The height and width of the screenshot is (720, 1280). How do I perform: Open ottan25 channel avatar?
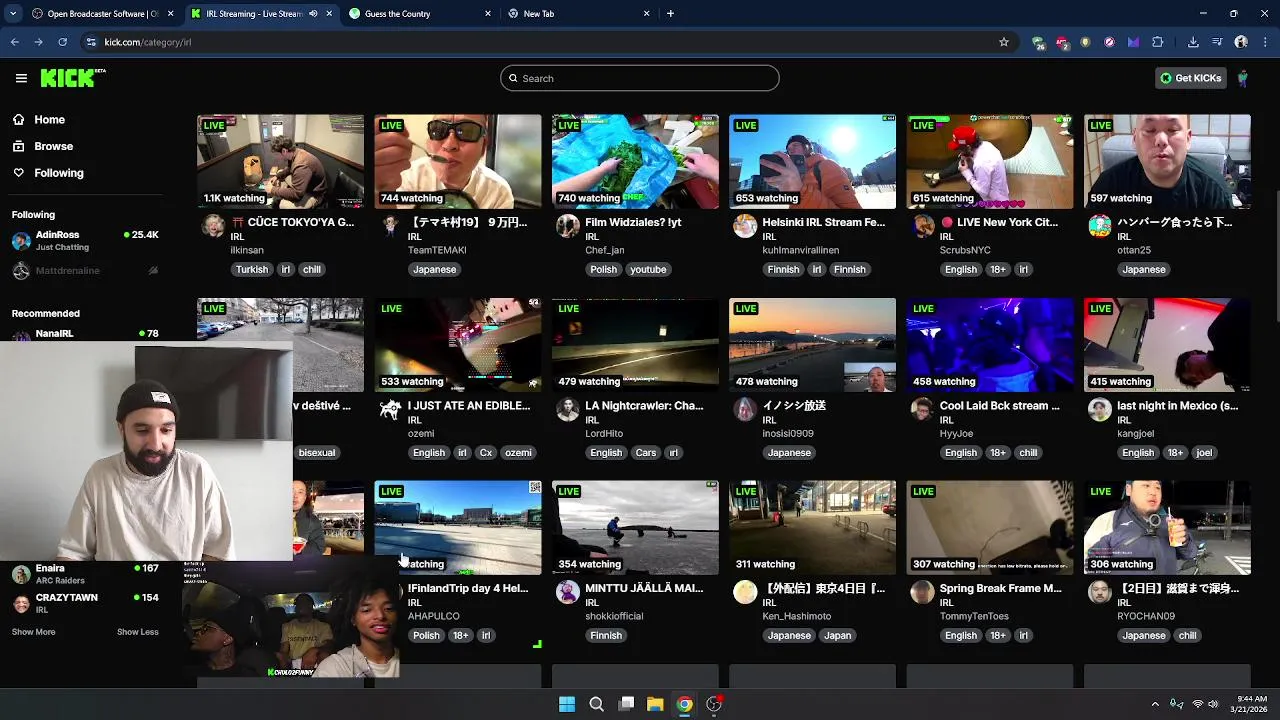(x=1100, y=226)
